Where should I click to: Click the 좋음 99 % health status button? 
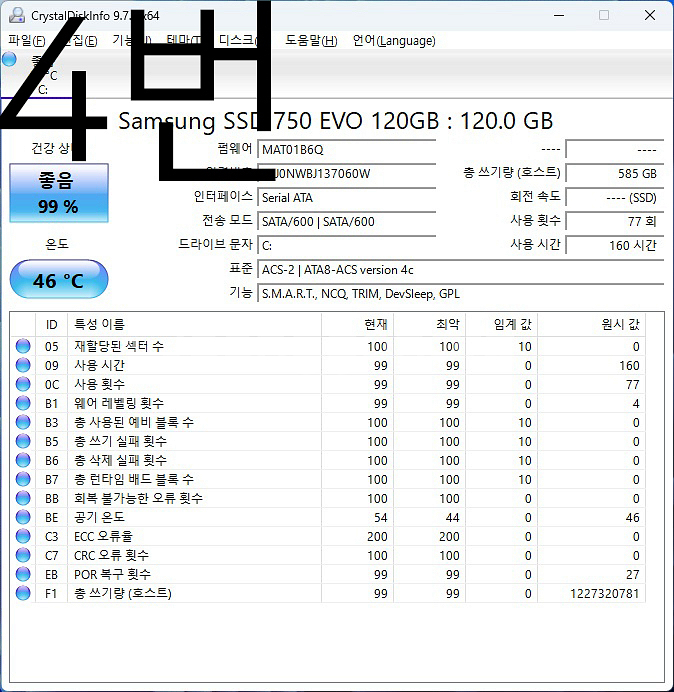click(59, 193)
